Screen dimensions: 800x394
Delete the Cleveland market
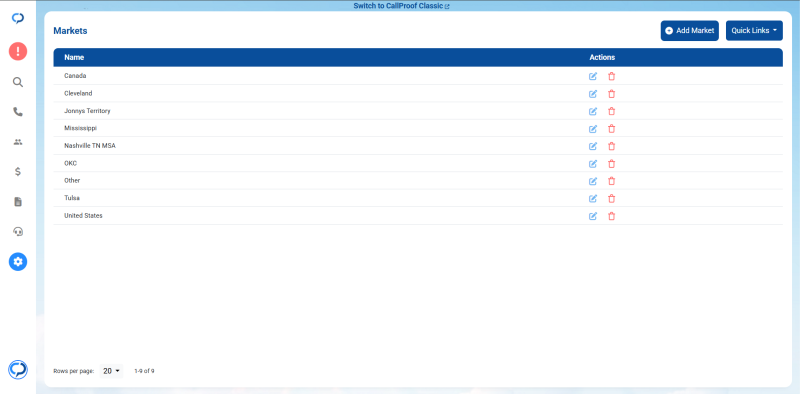(x=612, y=94)
